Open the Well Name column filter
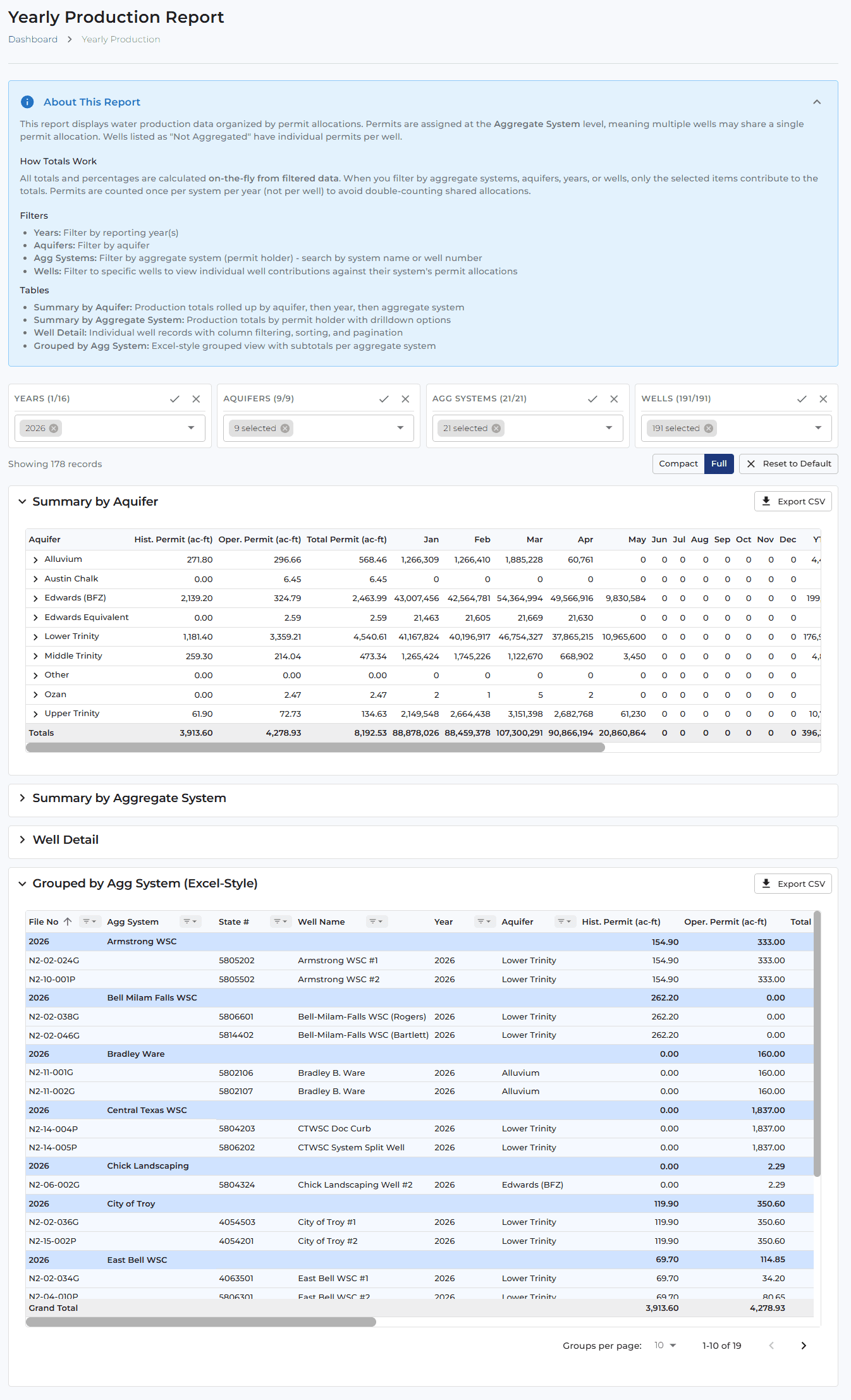 377,922
